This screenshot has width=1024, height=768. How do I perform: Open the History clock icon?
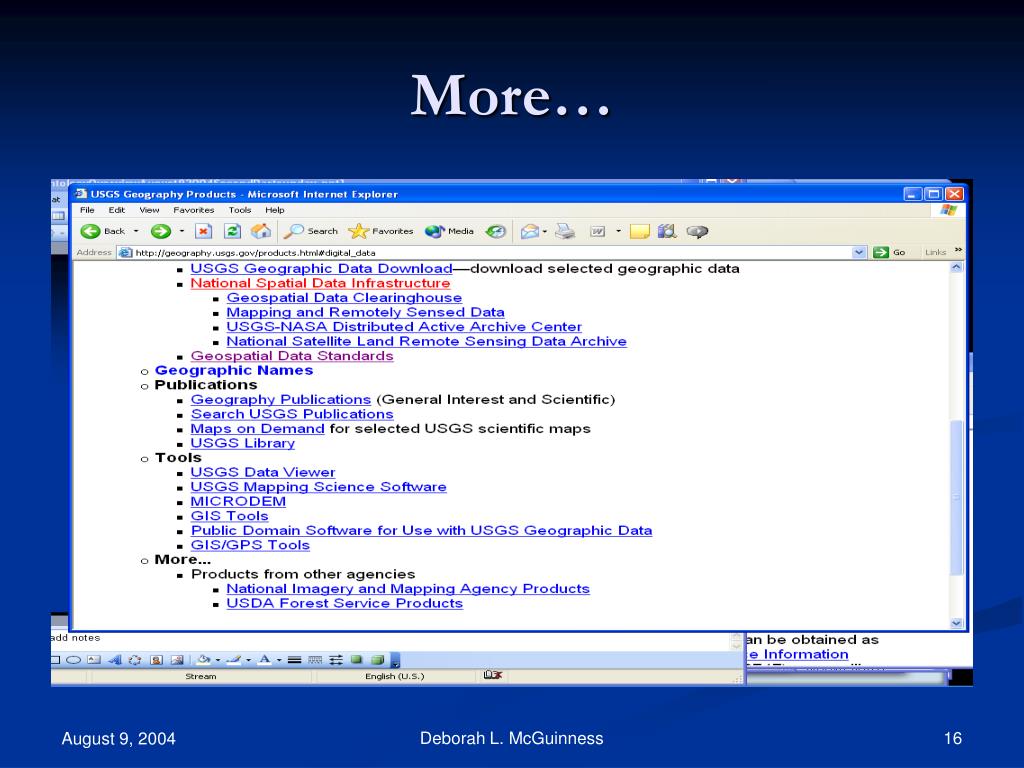click(x=496, y=231)
